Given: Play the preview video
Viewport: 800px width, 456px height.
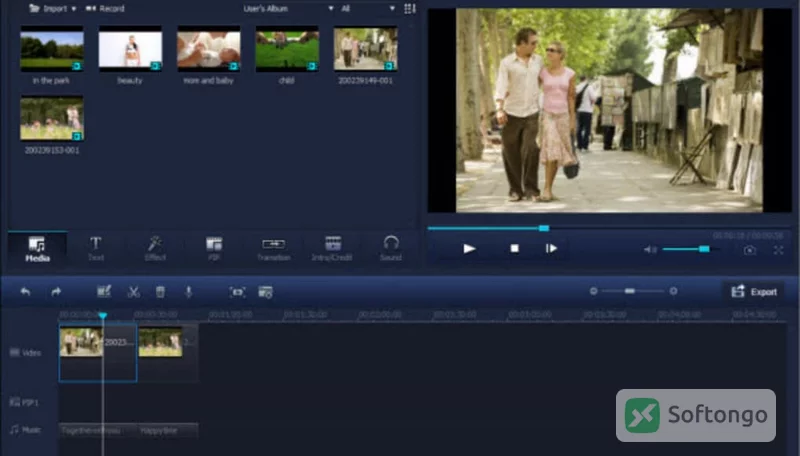Looking at the screenshot, I should (469, 248).
